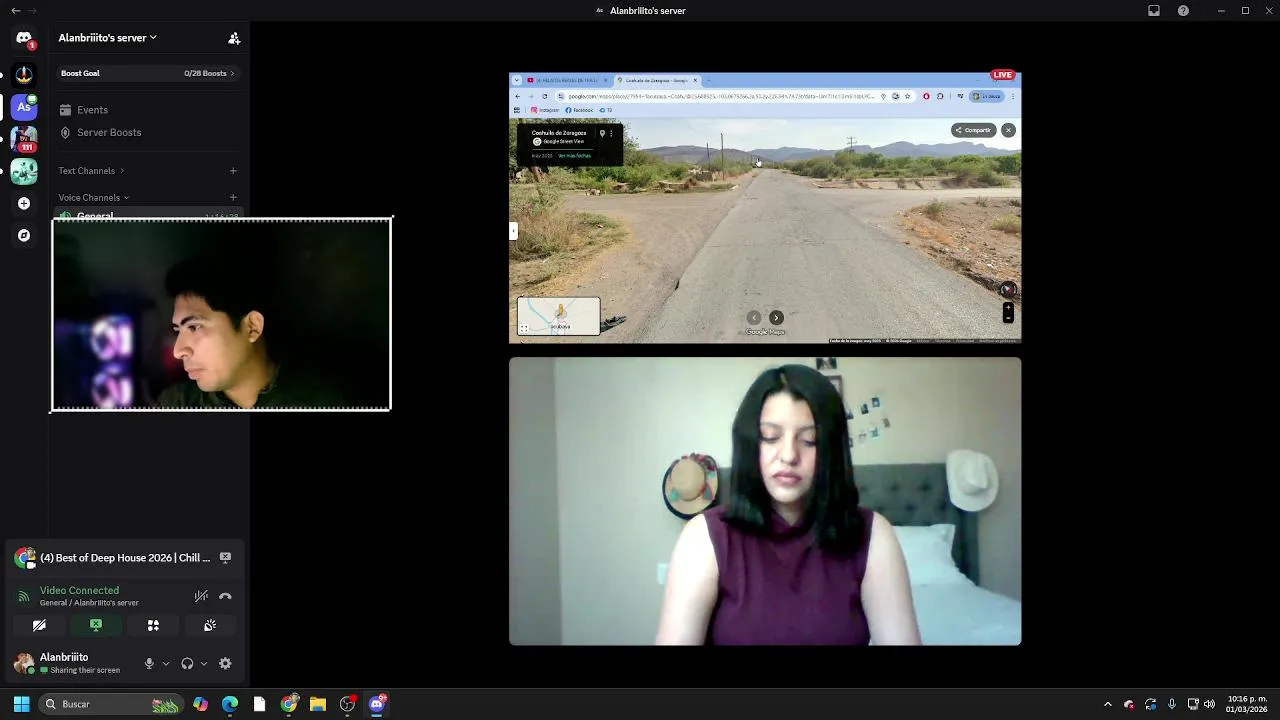Image resolution: width=1280 pixels, height=720 pixels.
Task: Open the rocket-logo server in server list
Action: (x=24, y=73)
